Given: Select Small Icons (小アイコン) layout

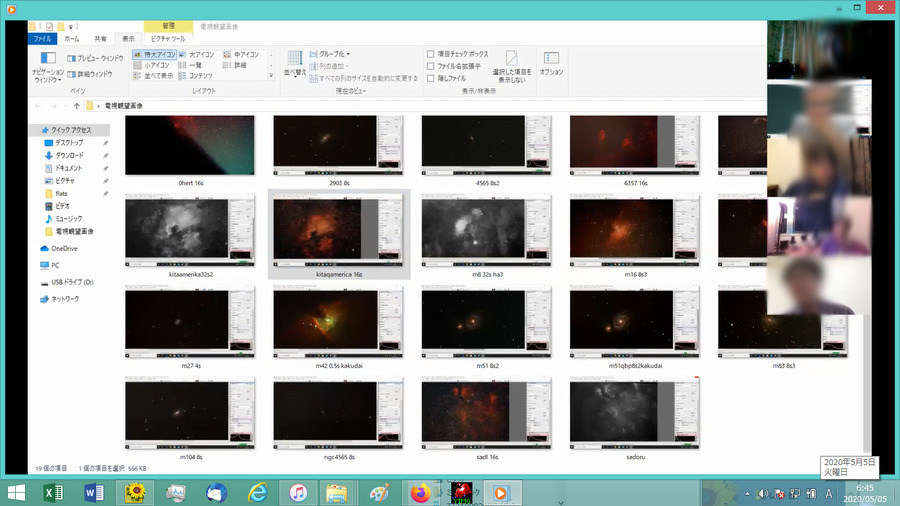Looking at the screenshot, I should click(x=152, y=65).
